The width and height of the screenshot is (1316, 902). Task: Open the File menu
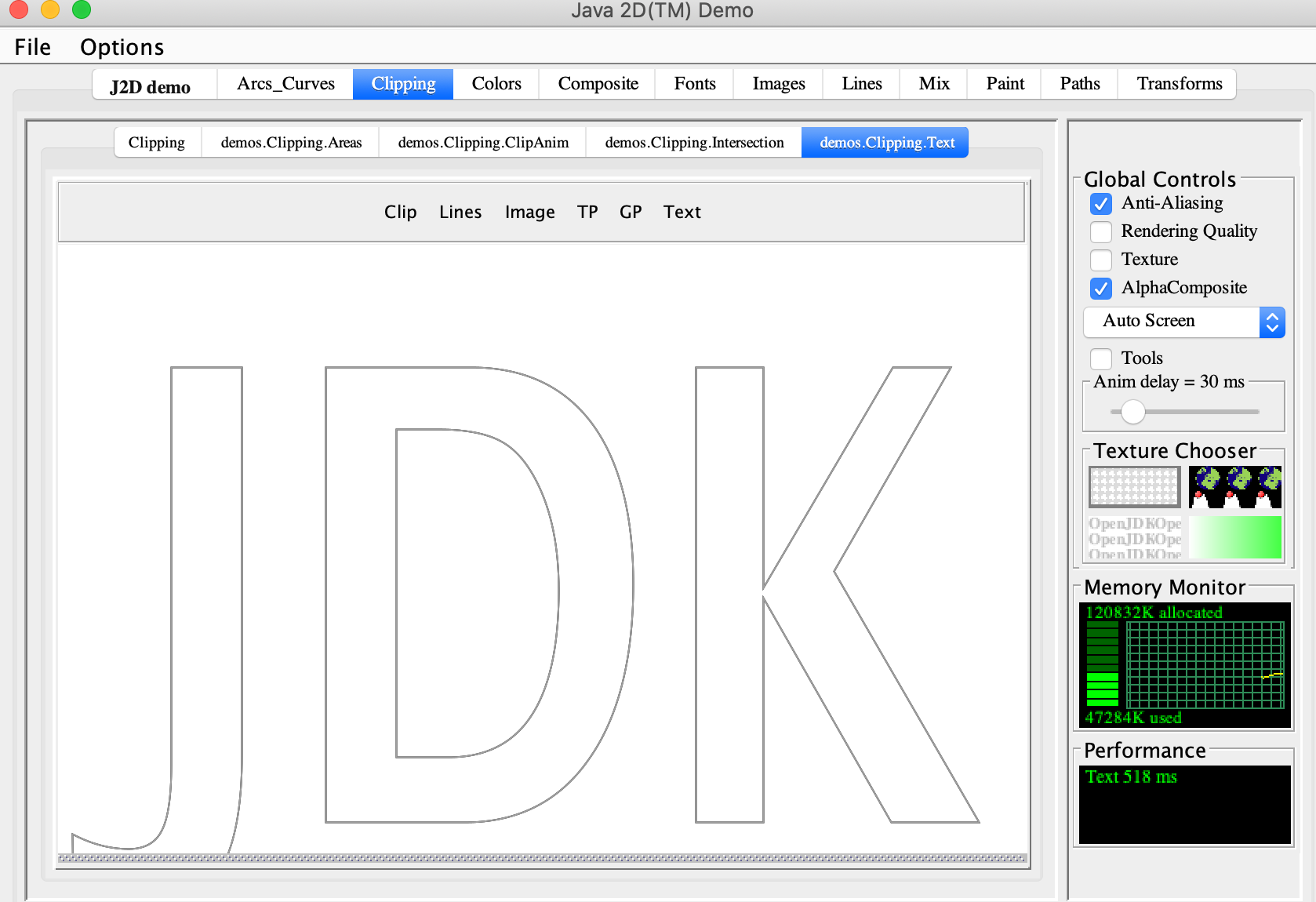tap(32, 47)
